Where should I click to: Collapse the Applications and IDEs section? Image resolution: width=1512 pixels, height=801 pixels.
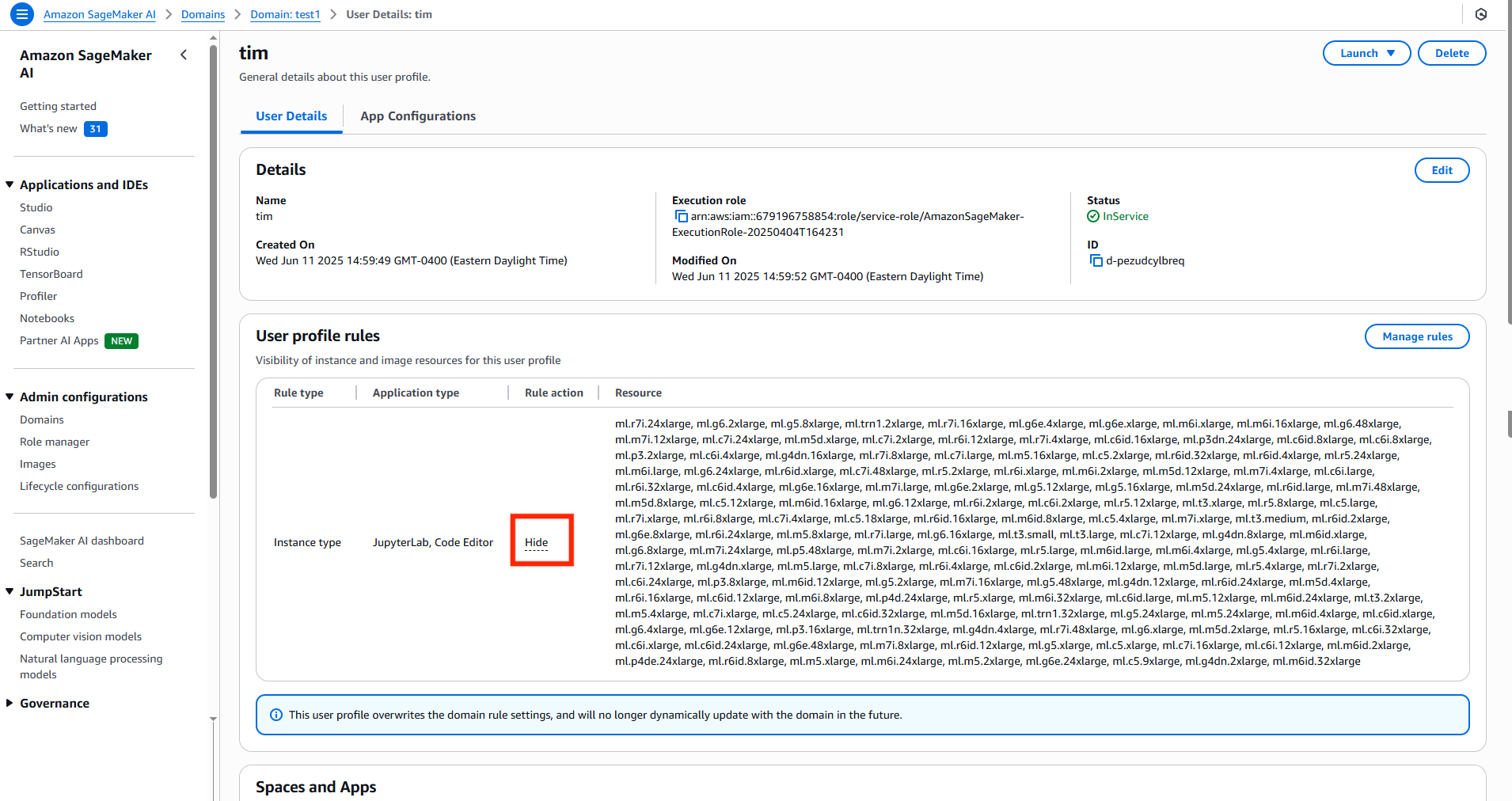(9, 184)
